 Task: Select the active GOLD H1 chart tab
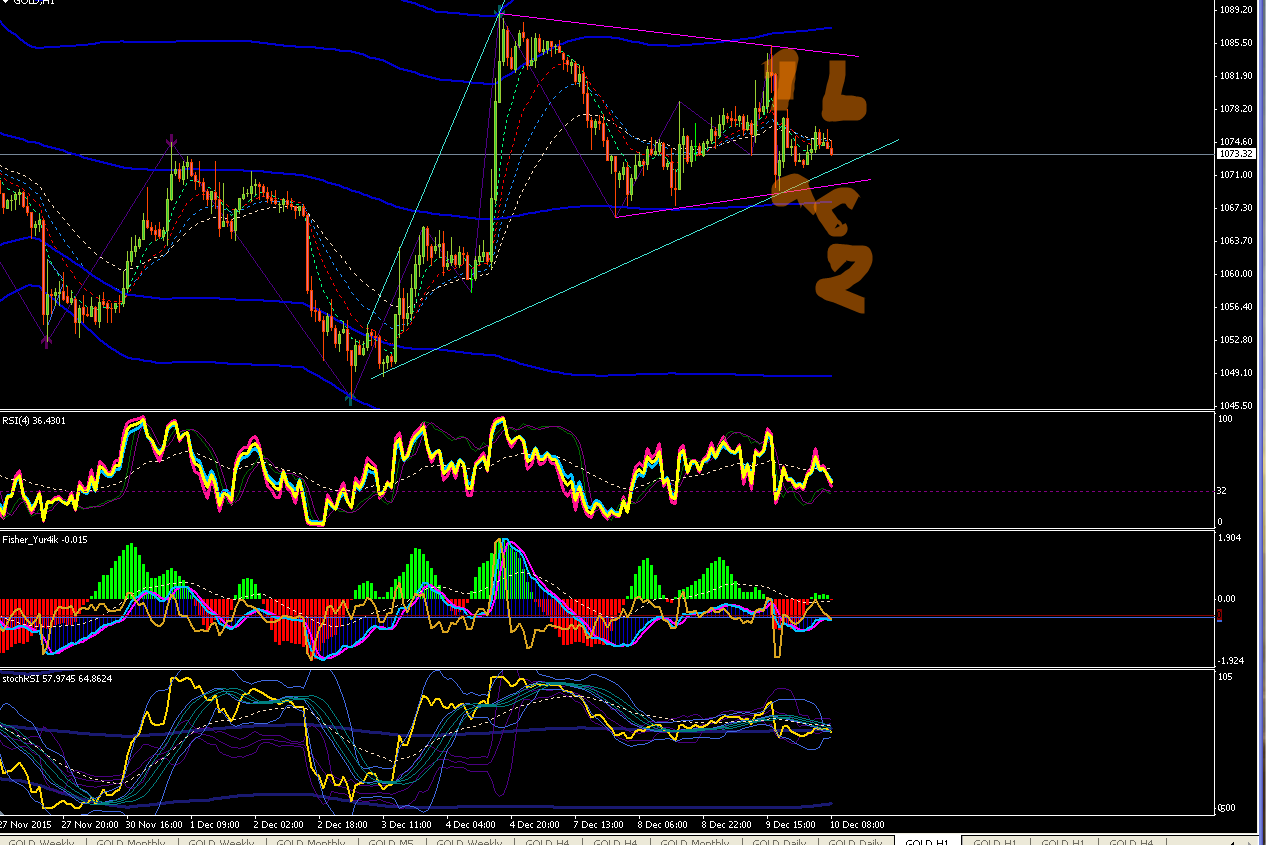(926, 842)
